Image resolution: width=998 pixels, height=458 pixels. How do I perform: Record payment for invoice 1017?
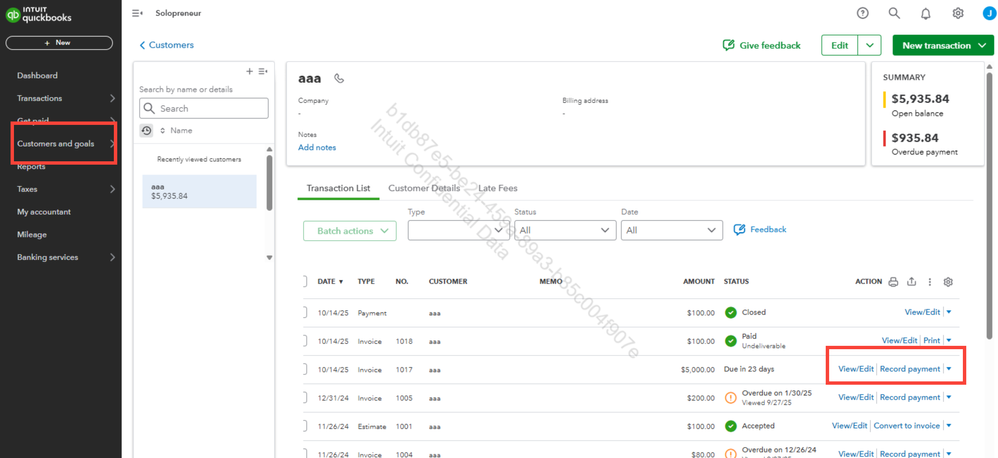(x=910, y=369)
